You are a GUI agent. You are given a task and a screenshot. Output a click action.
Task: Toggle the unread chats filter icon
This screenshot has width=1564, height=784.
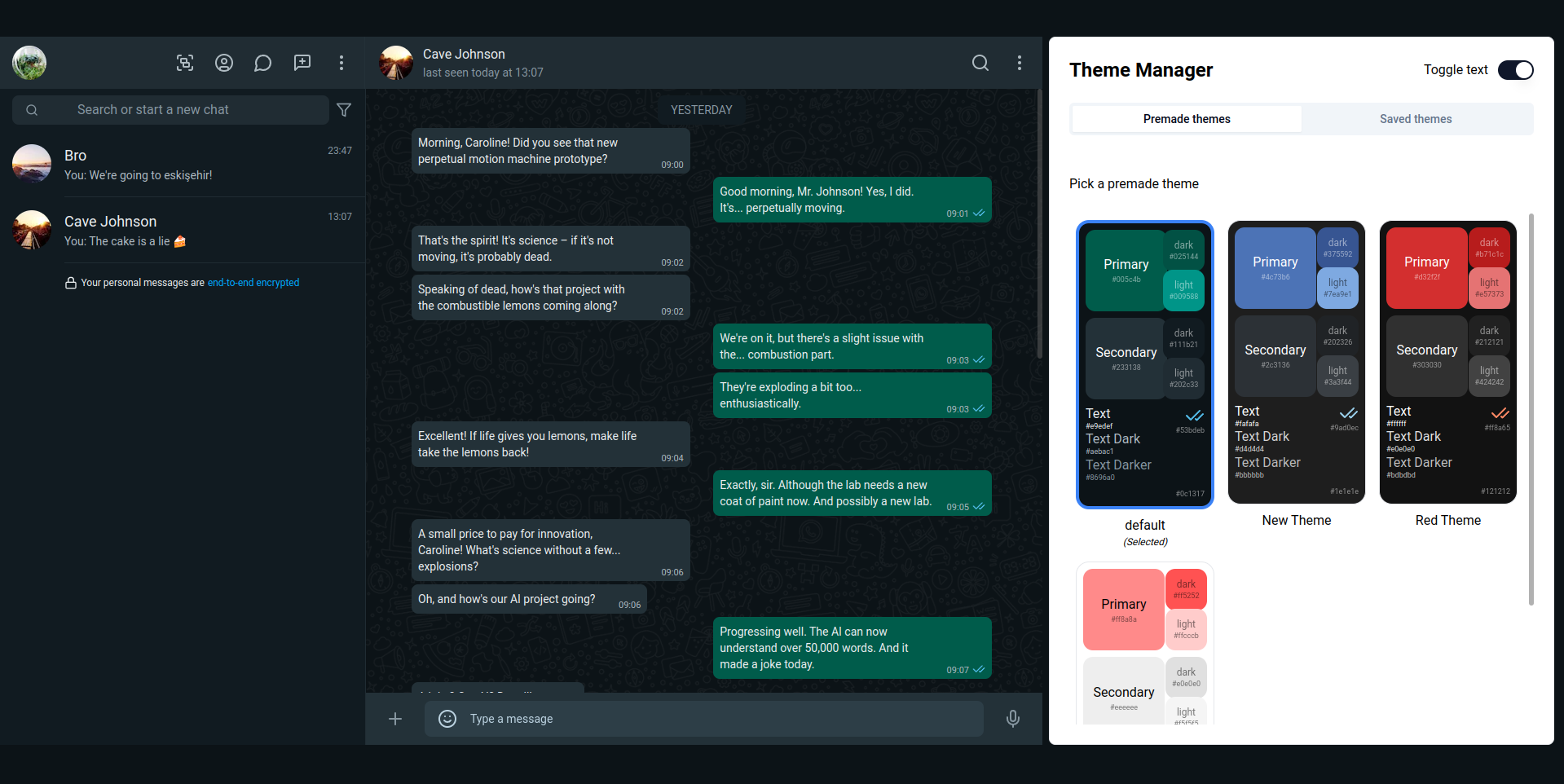pos(344,110)
